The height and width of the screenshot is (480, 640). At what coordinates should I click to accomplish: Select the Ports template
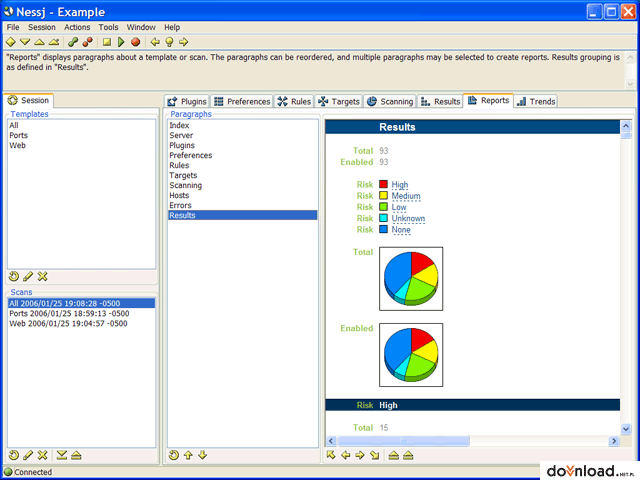click(82, 135)
